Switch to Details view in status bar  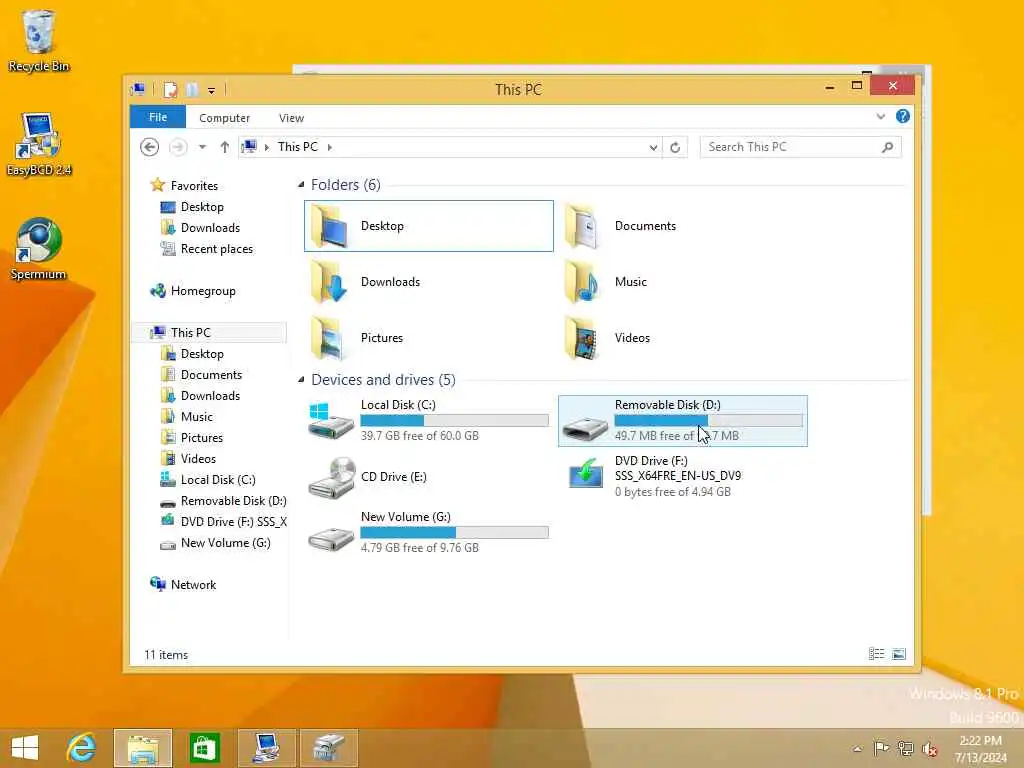(x=876, y=654)
